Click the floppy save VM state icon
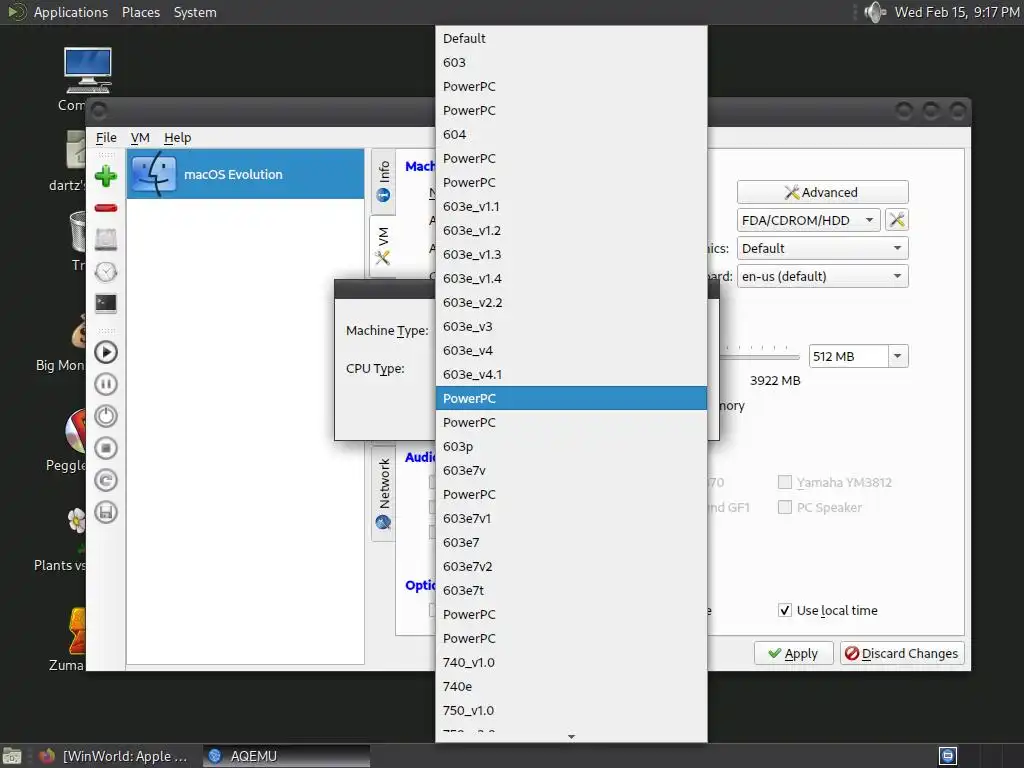The image size is (1024, 768). [x=106, y=512]
